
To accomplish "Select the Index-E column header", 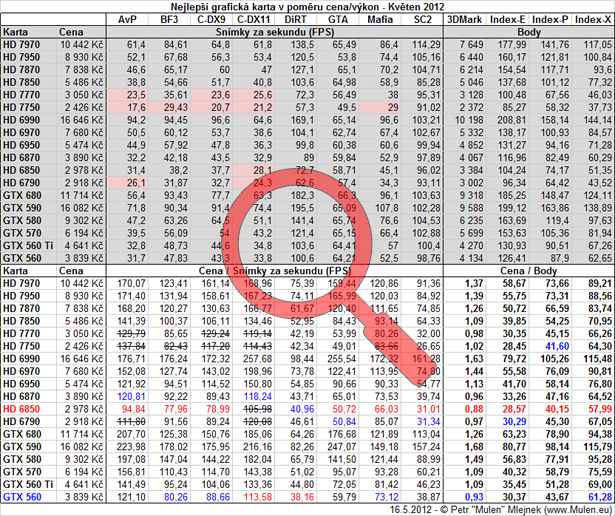I will 508,20.
